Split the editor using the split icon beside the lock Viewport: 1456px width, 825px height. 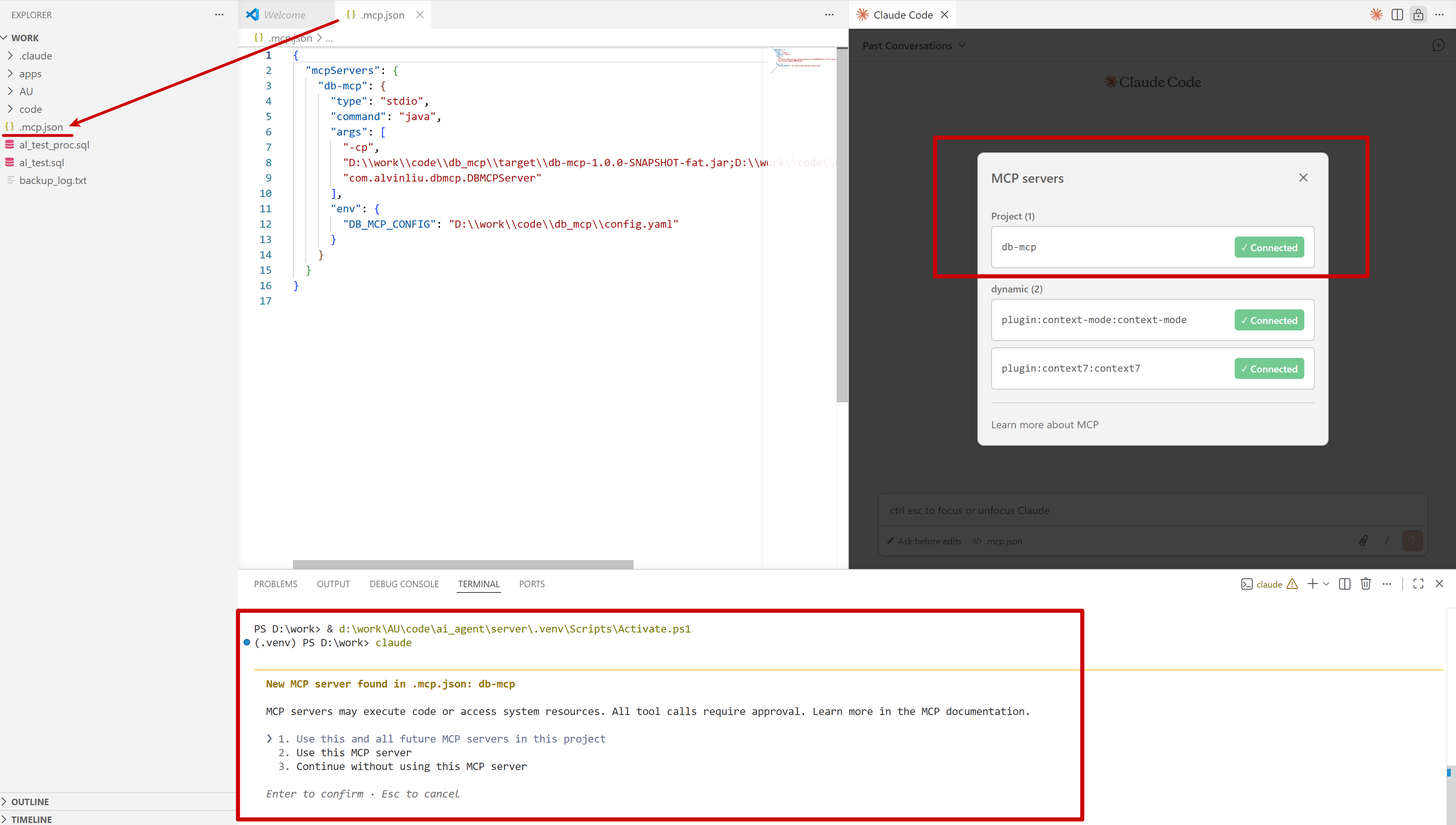click(x=1397, y=15)
